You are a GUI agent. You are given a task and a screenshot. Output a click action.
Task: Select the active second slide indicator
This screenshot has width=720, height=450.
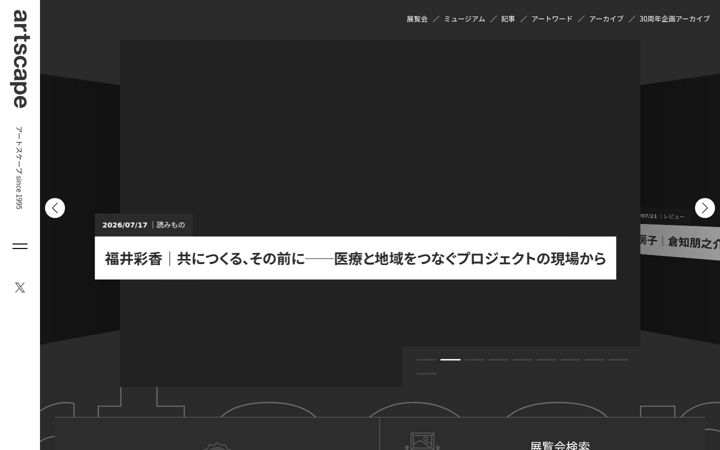[450, 360]
